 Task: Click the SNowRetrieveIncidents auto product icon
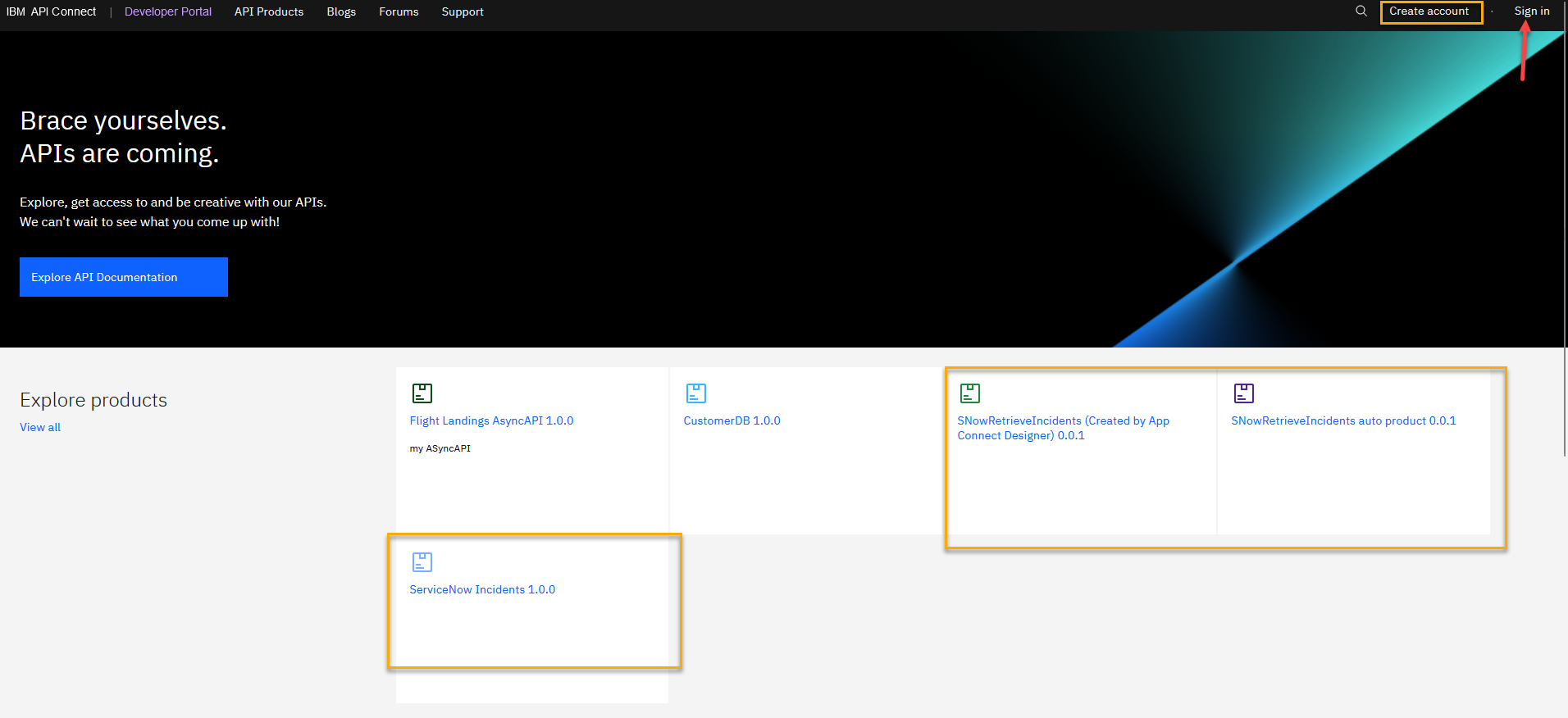pyautogui.click(x=1244, y=393)
